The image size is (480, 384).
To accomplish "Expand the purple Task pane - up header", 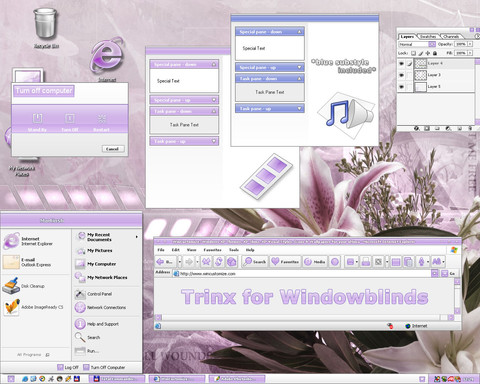I will point(184,141).
